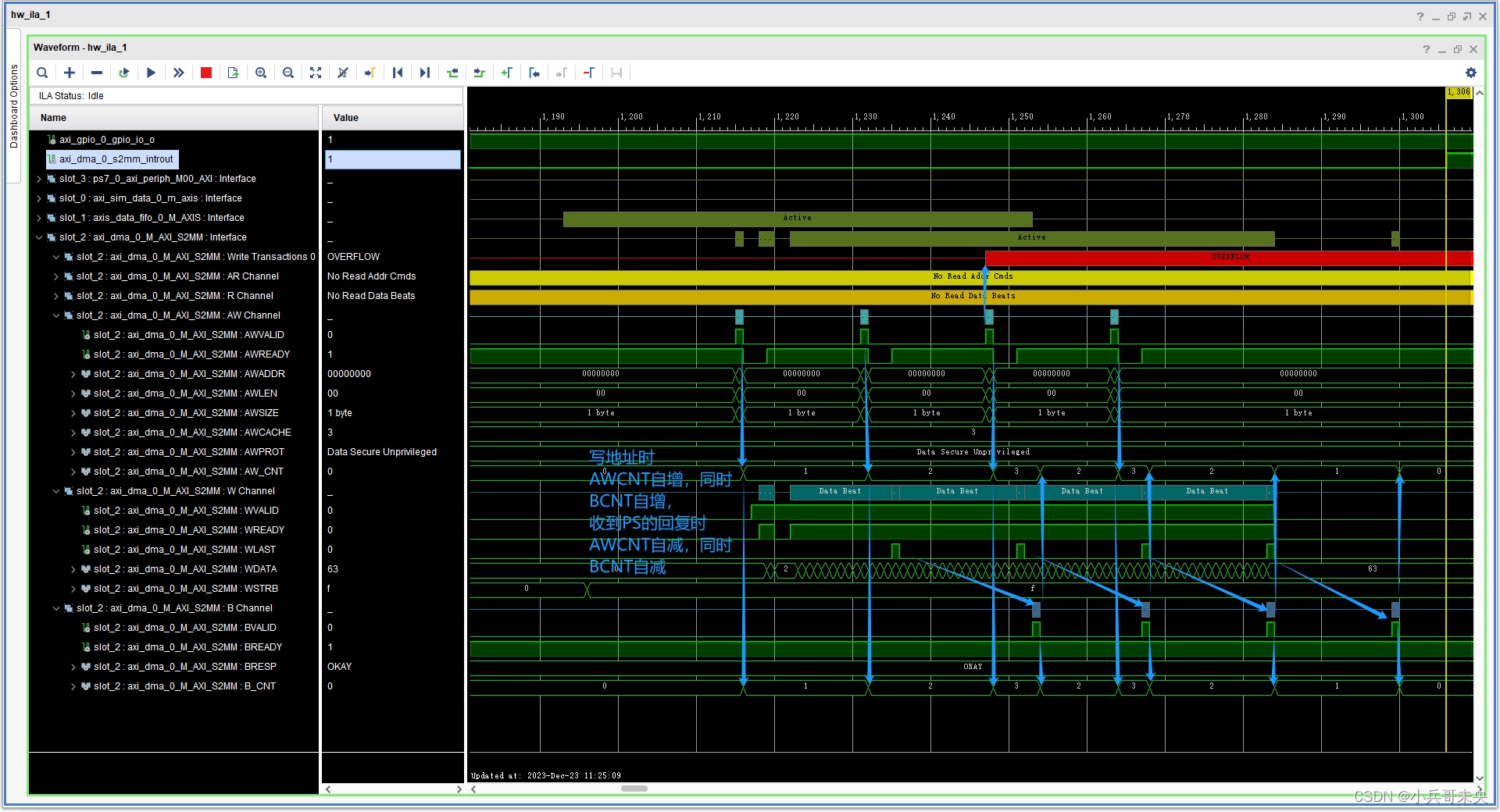The height and width of the screenshot is (812, 1500).
Task: Select the highlighted axi_dma_0_s2mm_introut signal
Action: click(112, 158)
